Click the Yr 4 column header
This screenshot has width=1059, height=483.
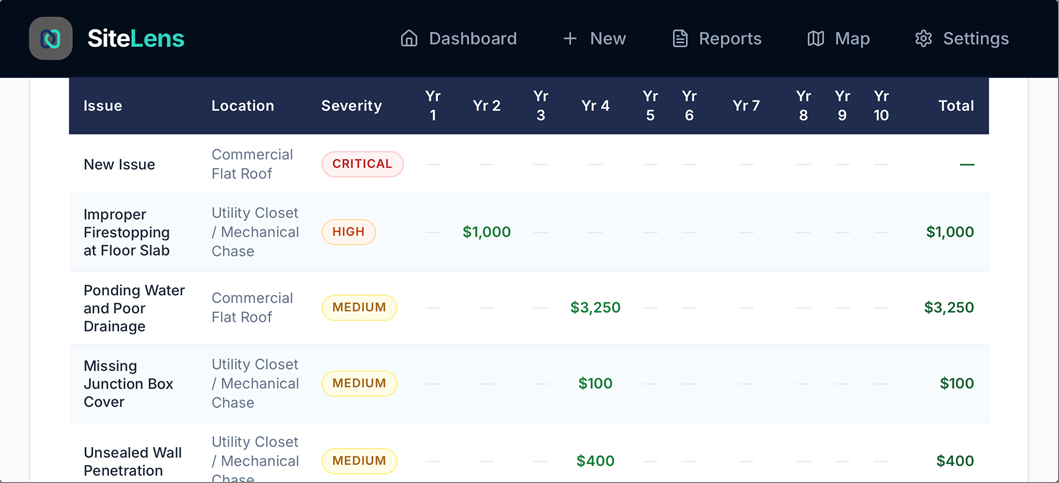click(595, 106)
